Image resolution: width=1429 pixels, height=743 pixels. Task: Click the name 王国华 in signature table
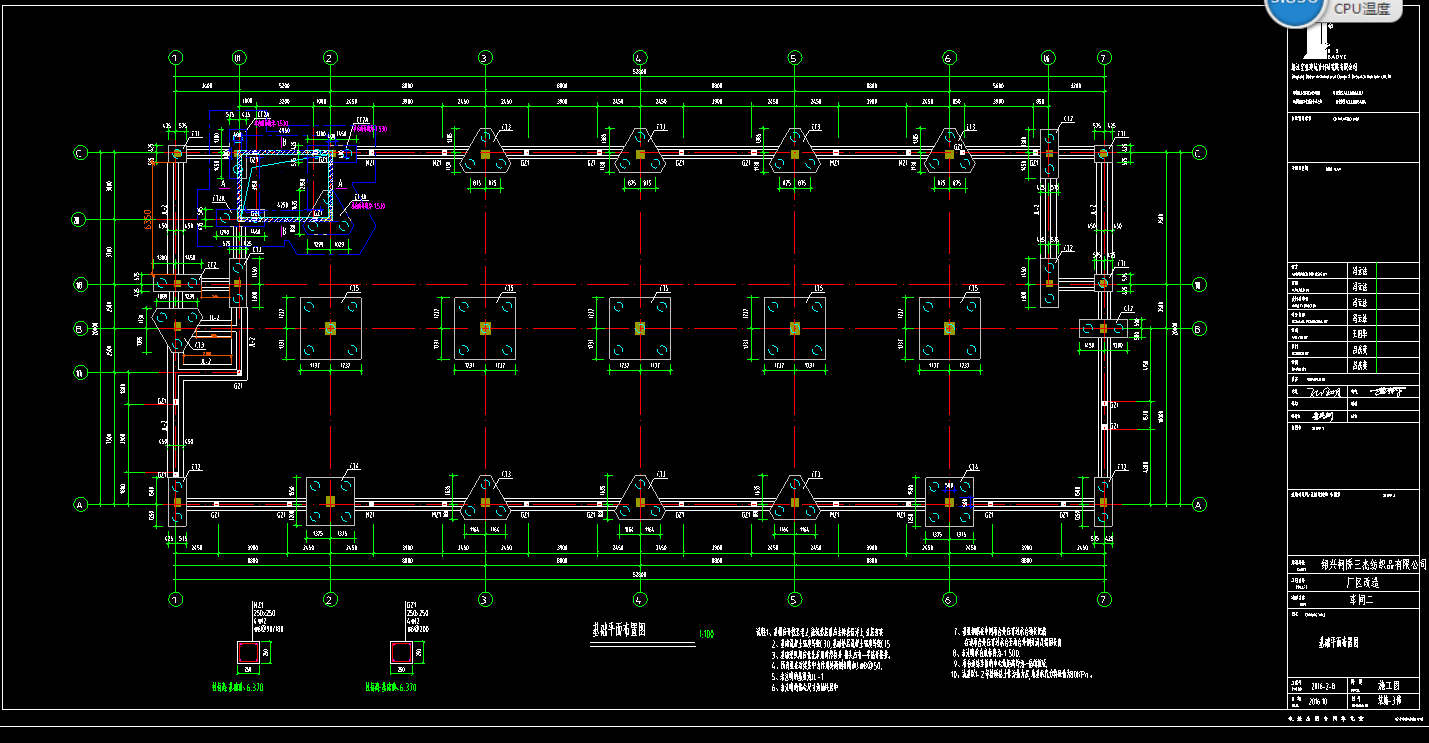pos(1360,334)
